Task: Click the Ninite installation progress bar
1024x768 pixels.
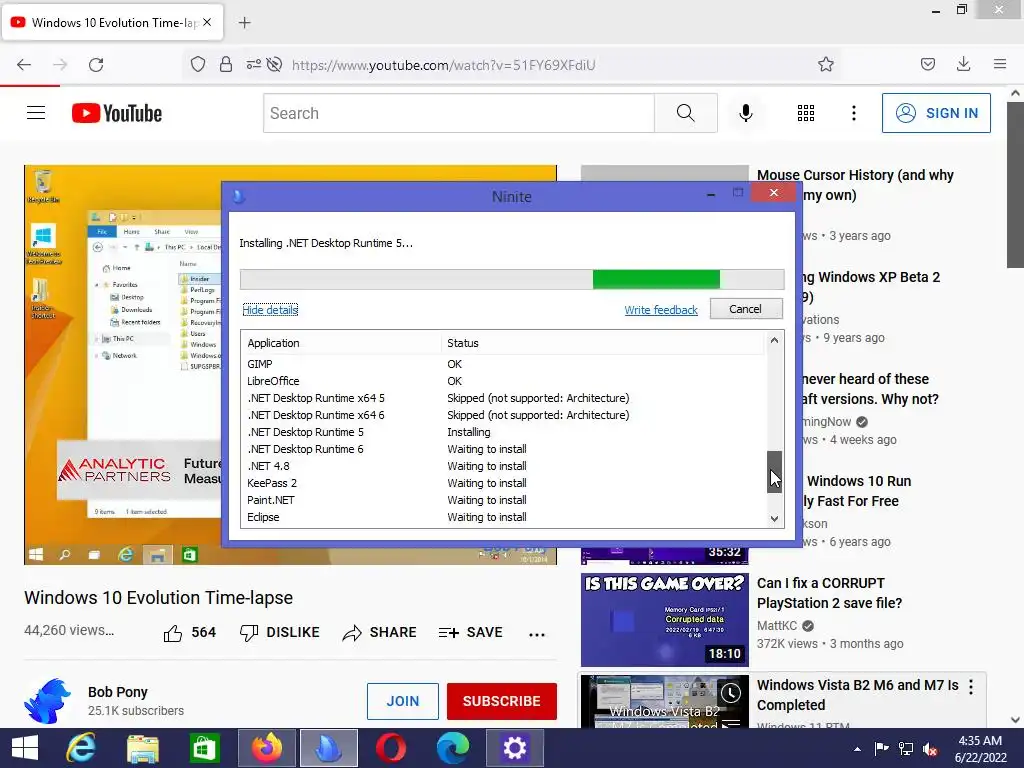Action: (x=512, y=279)
